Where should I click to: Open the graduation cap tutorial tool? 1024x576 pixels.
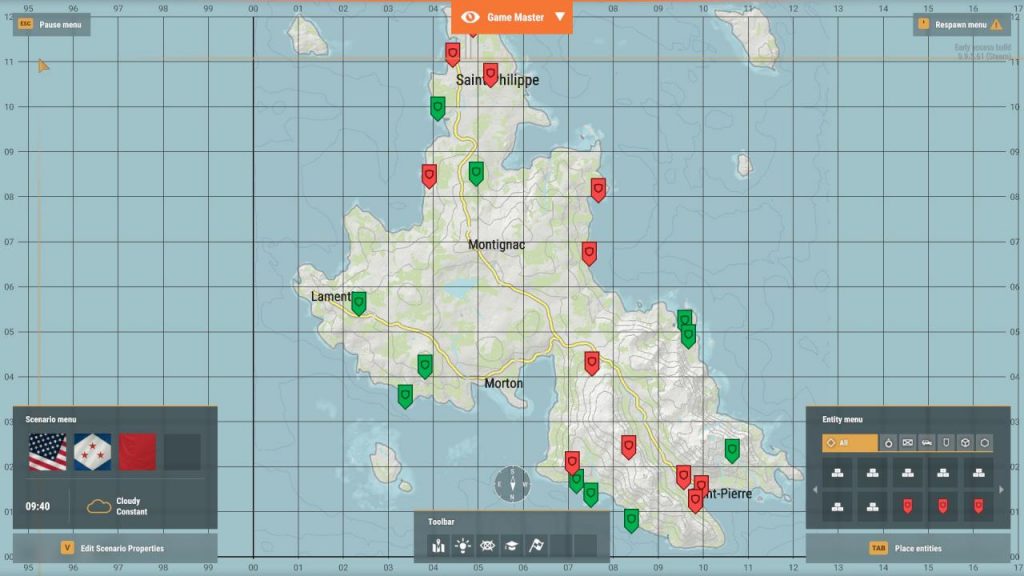tap(512, 545)
